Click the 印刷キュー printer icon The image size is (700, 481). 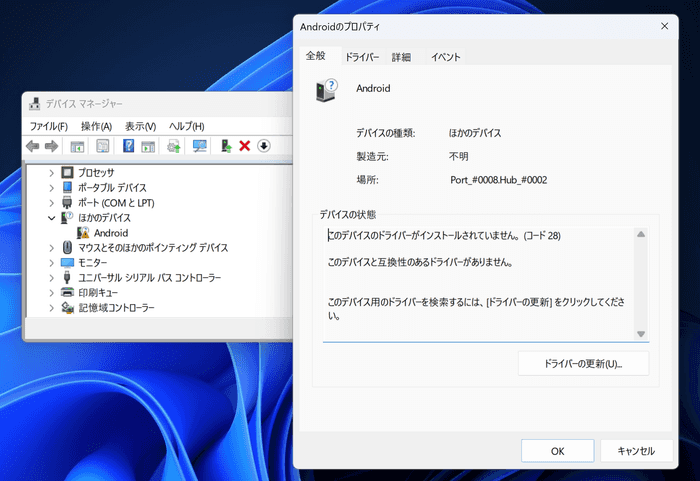pos(67,293)
